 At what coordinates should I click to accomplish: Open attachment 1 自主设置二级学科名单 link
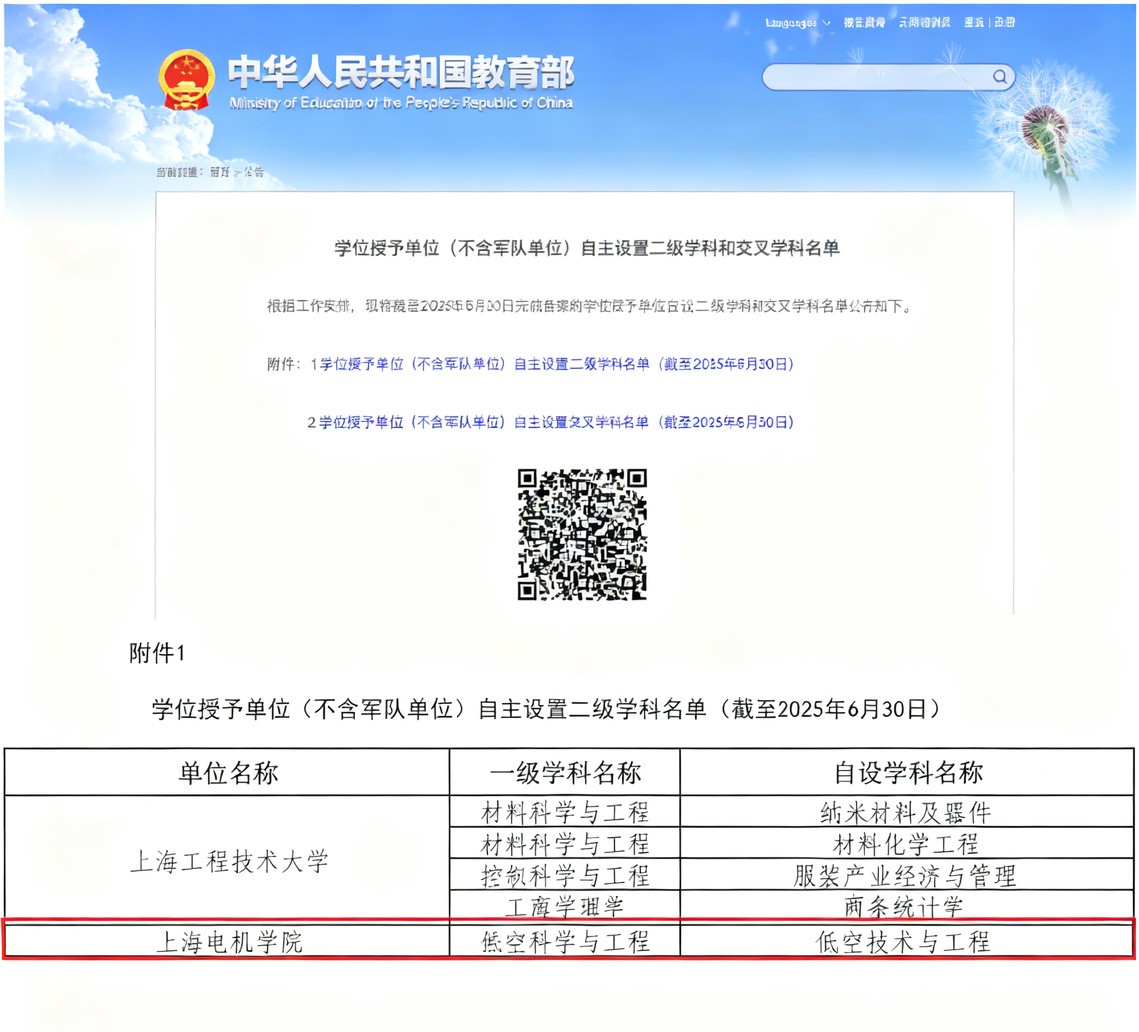554,364
